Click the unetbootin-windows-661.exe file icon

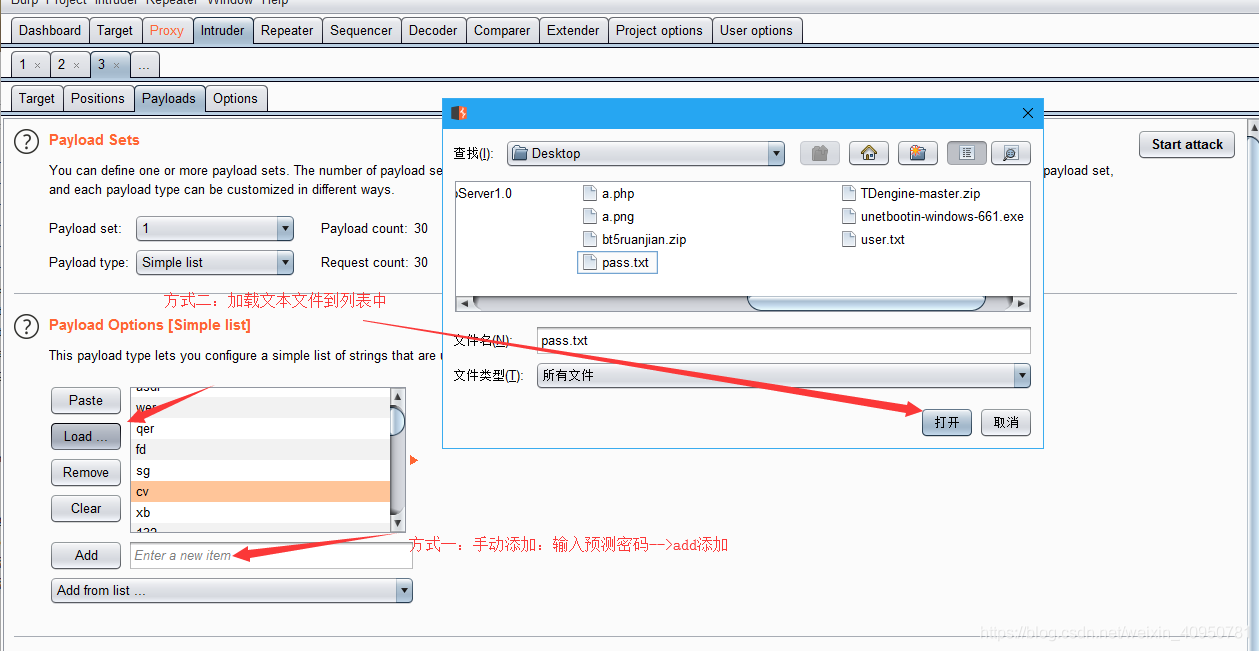coord(850,216)
